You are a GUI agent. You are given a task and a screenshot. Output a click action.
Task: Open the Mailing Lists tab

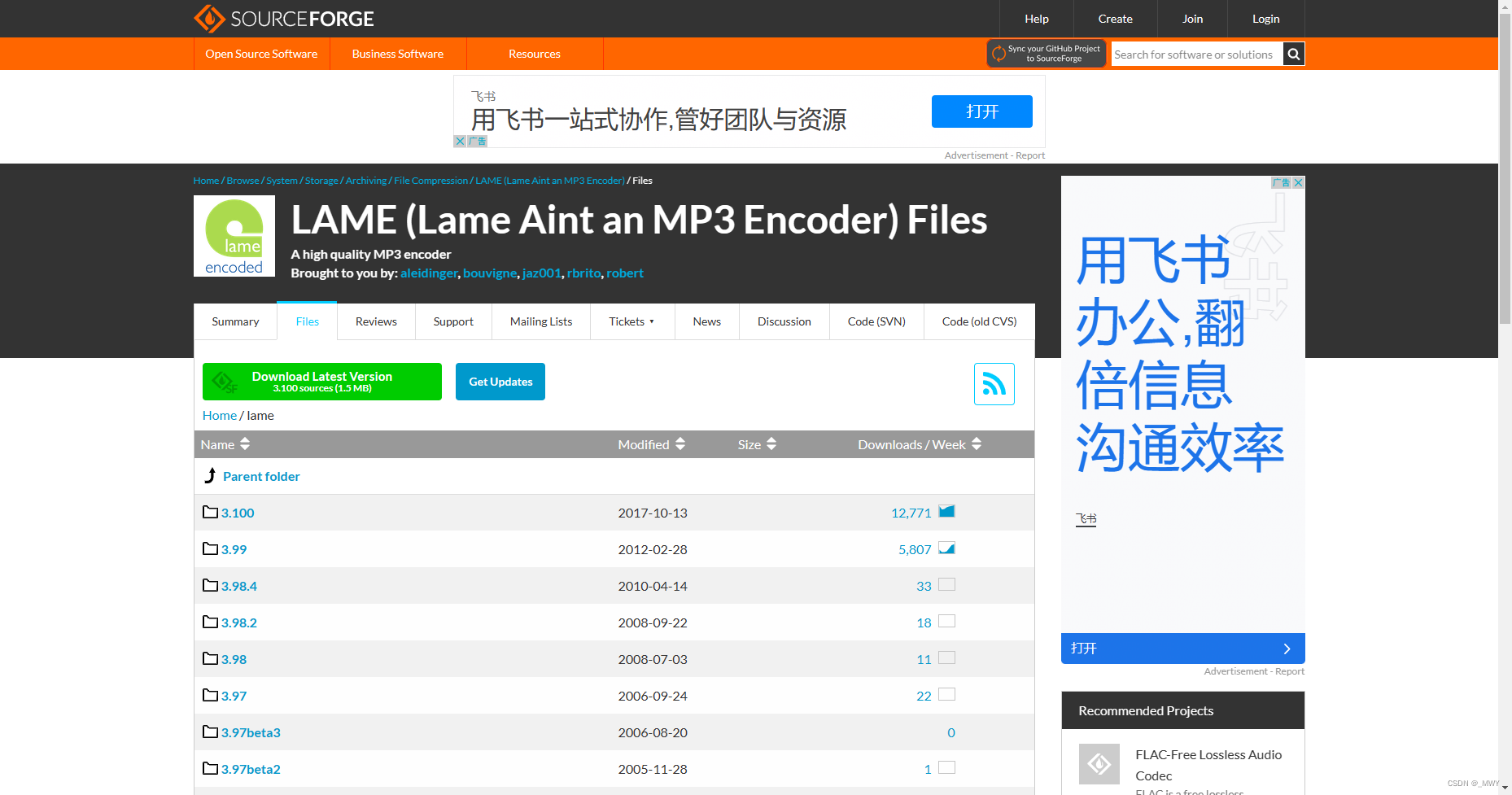[x=541, y=321]
